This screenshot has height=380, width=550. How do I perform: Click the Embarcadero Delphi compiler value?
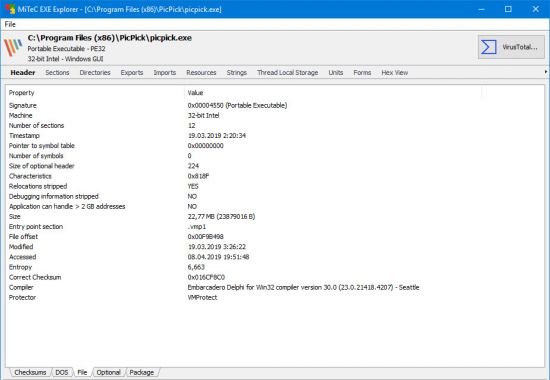coord(303,287)
